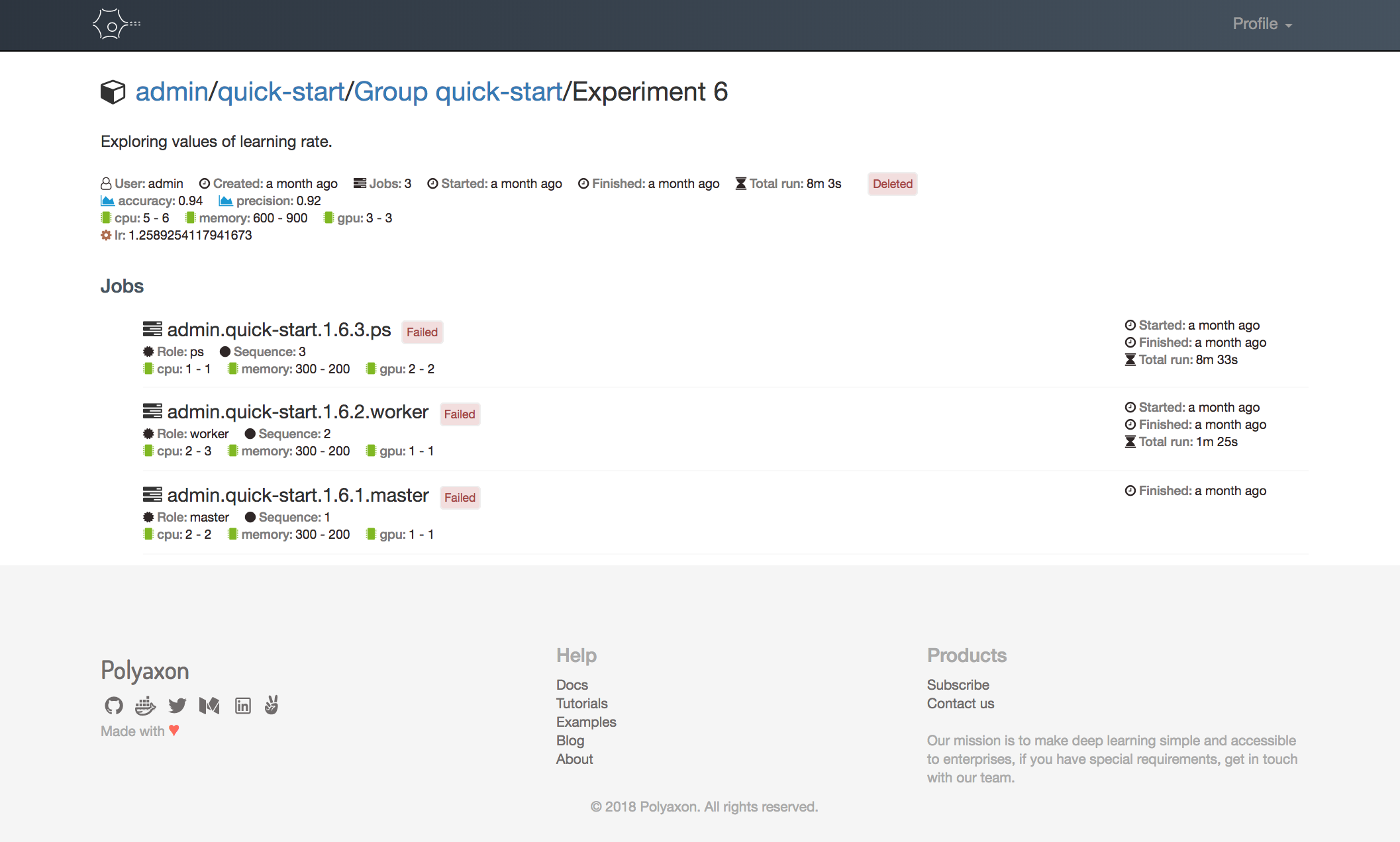Viewport: 1400px width, 842px height.
Task: Open job admin.quick-start.1.6.2.worker
Action: pyautogui.click(x=297, y=412)
